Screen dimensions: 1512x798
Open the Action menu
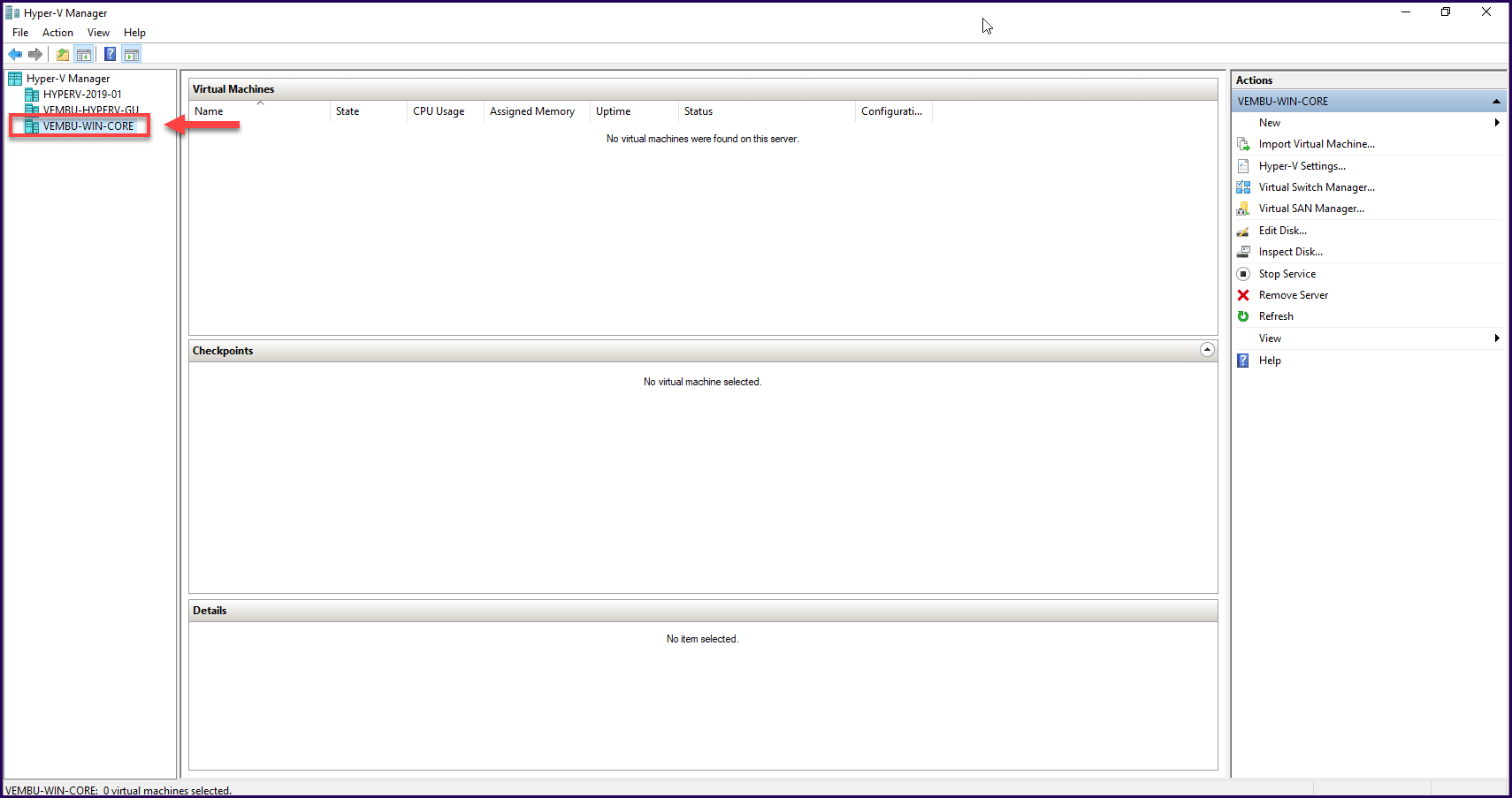click(57, 33)
